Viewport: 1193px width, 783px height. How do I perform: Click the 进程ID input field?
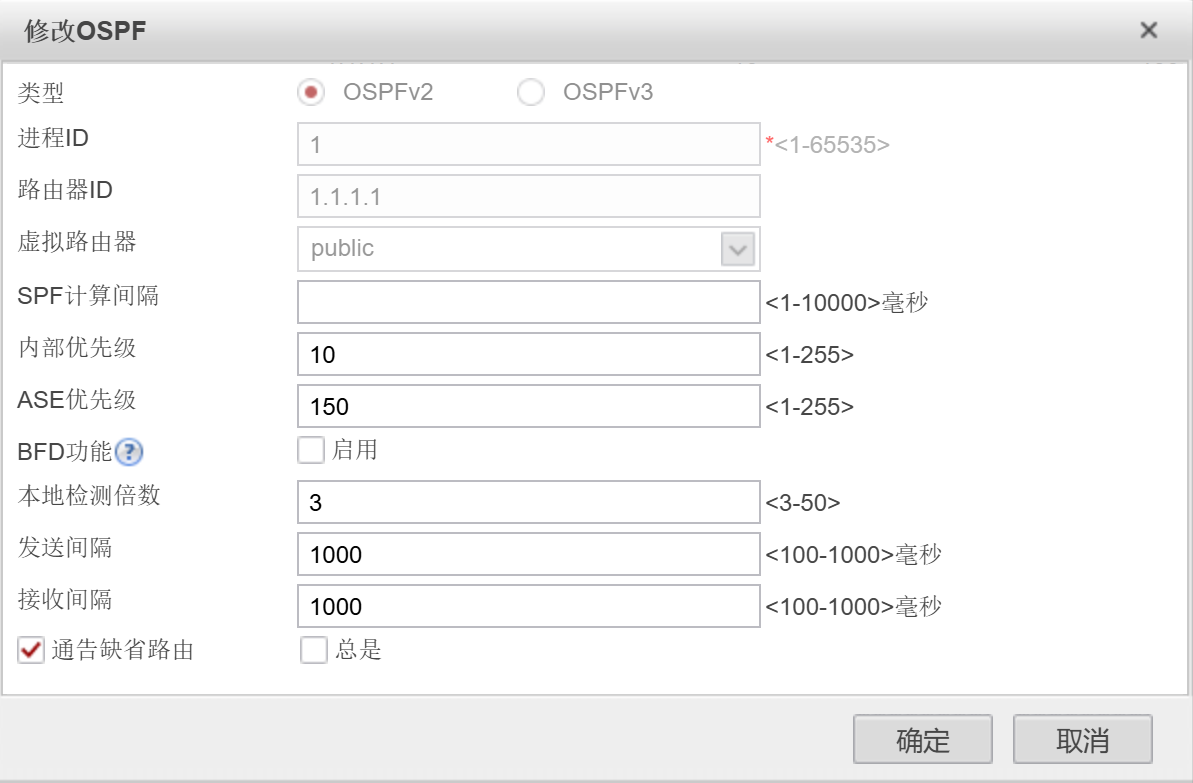pyautogui.click(x=528, y=145)
